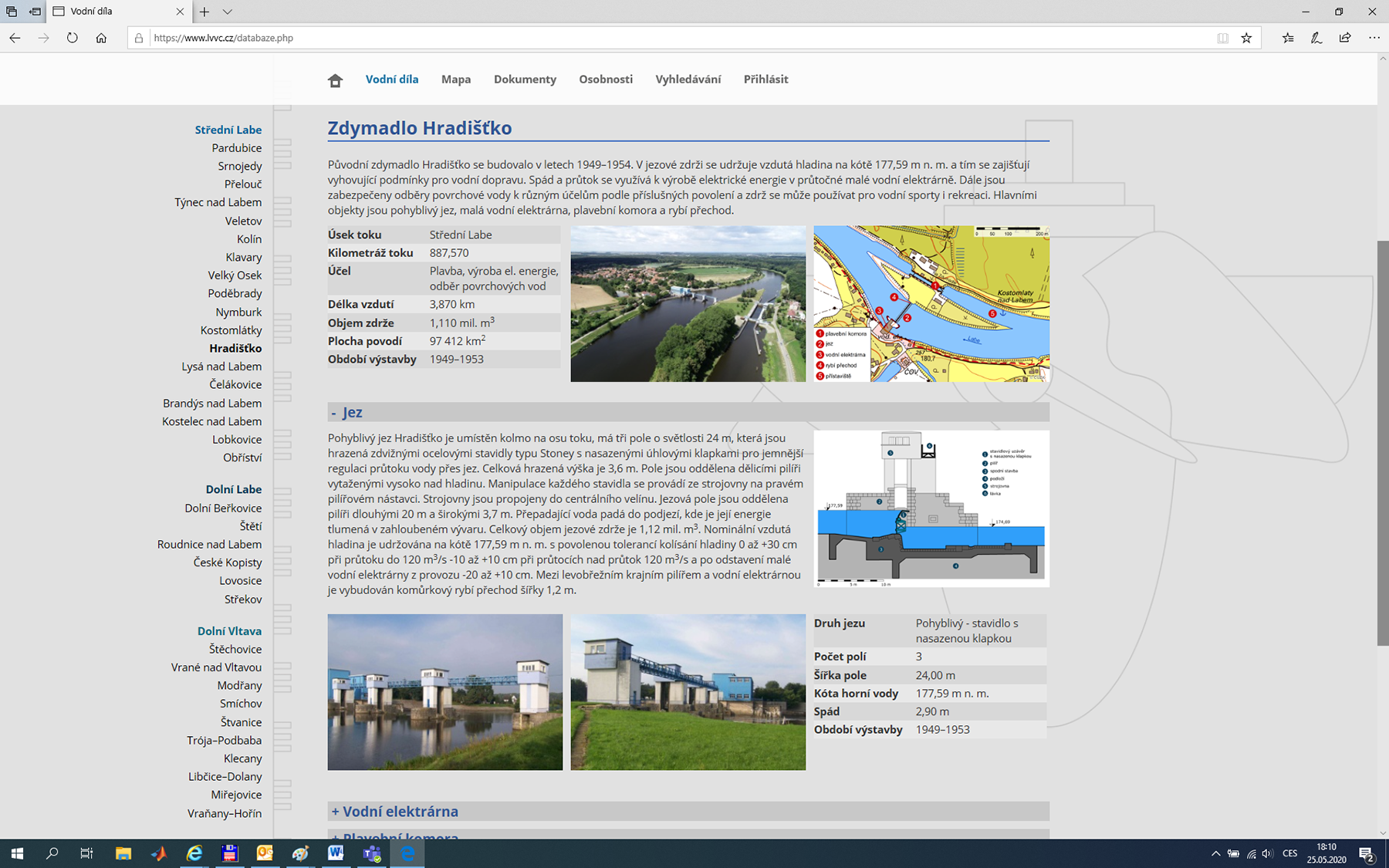Refresh the page with the reload icon
The image size is (1389, 868).
tap(72, 38)
